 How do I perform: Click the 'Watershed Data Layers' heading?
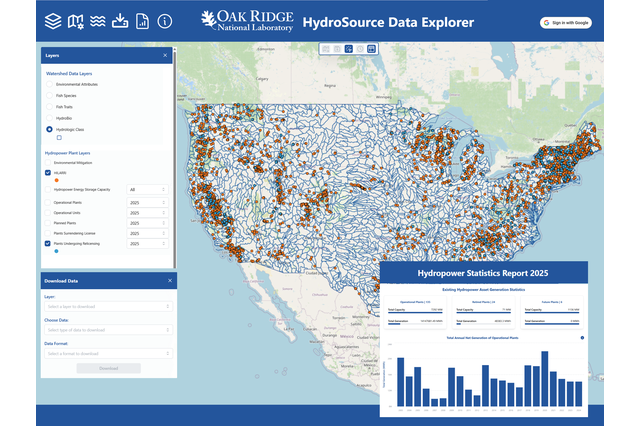[69, 73]
